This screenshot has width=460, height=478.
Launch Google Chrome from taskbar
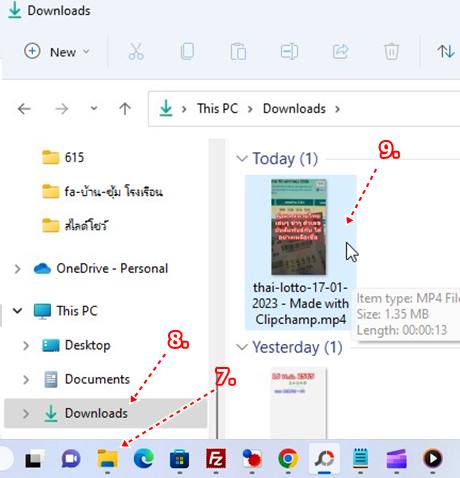click(288, 458)
